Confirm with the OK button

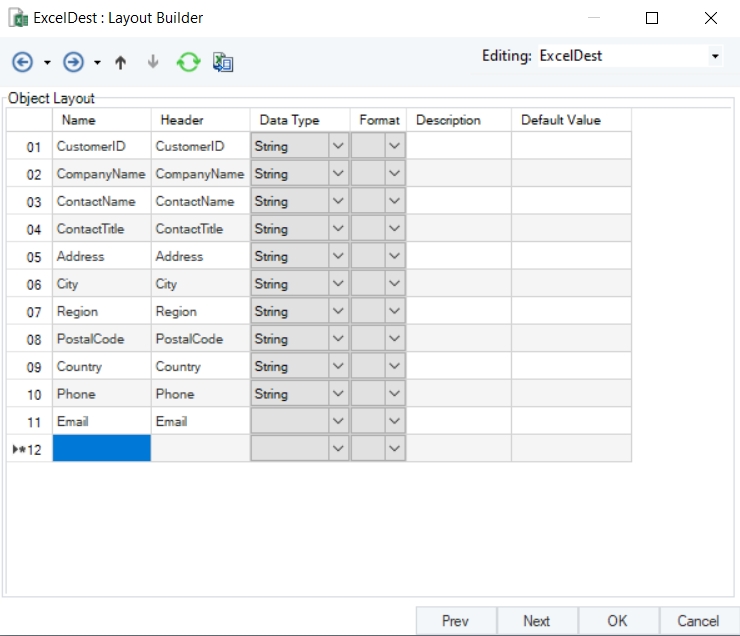[x=617, y=621]
